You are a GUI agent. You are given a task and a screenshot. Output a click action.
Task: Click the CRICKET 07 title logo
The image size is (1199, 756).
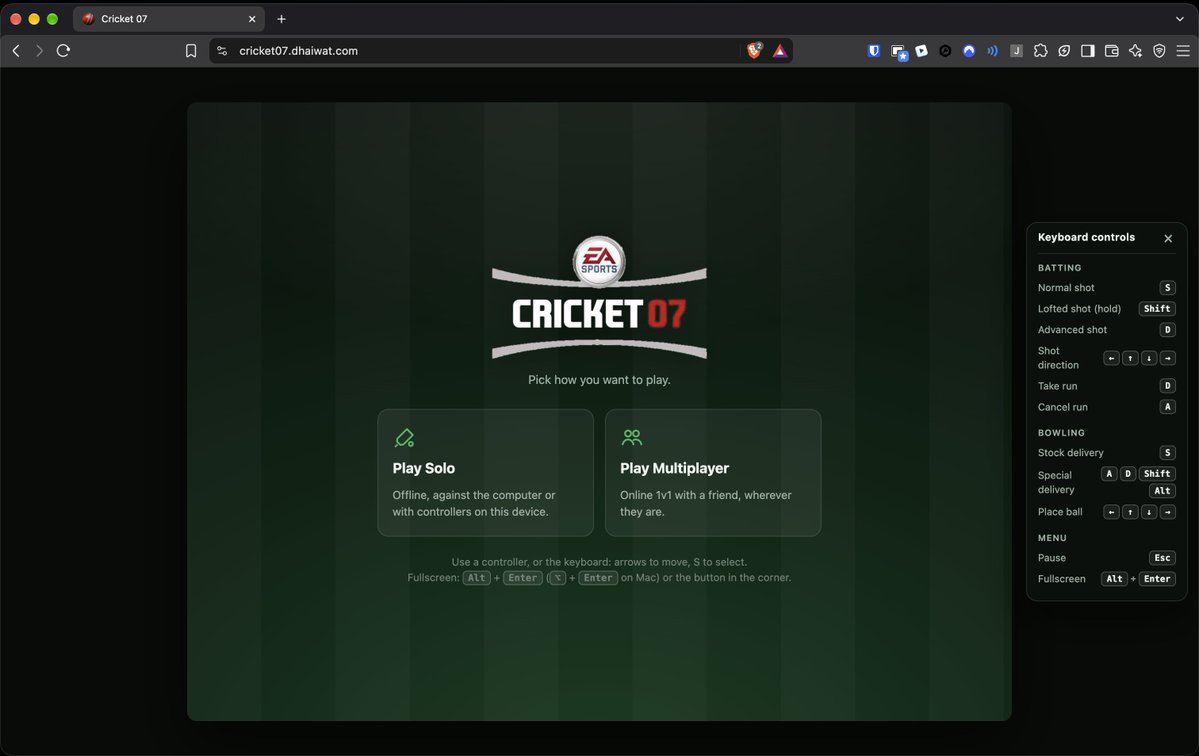[600, 313]
